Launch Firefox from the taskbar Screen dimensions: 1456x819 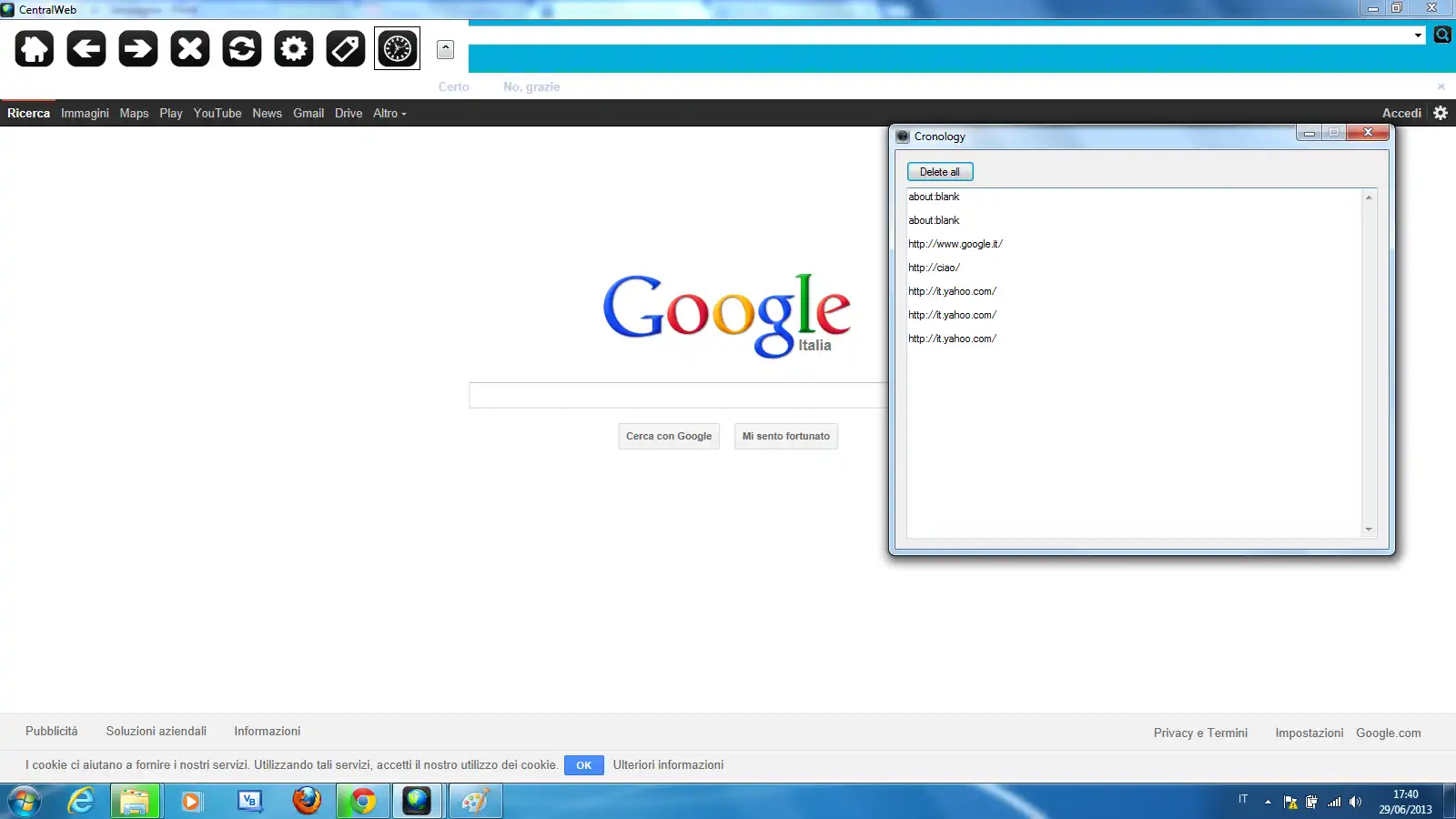point(307,801)
